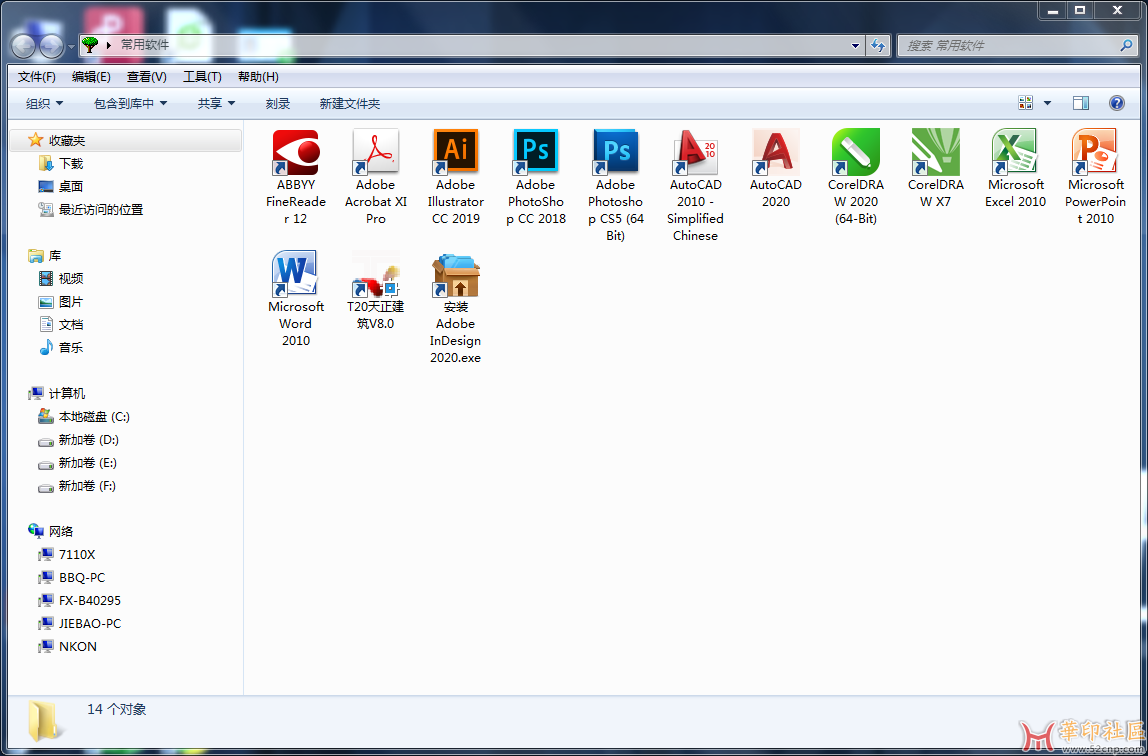Expand the 包含到库中 dropdown
The width and height of the screenshot is (1148, 756).
[x=130, y=103]
